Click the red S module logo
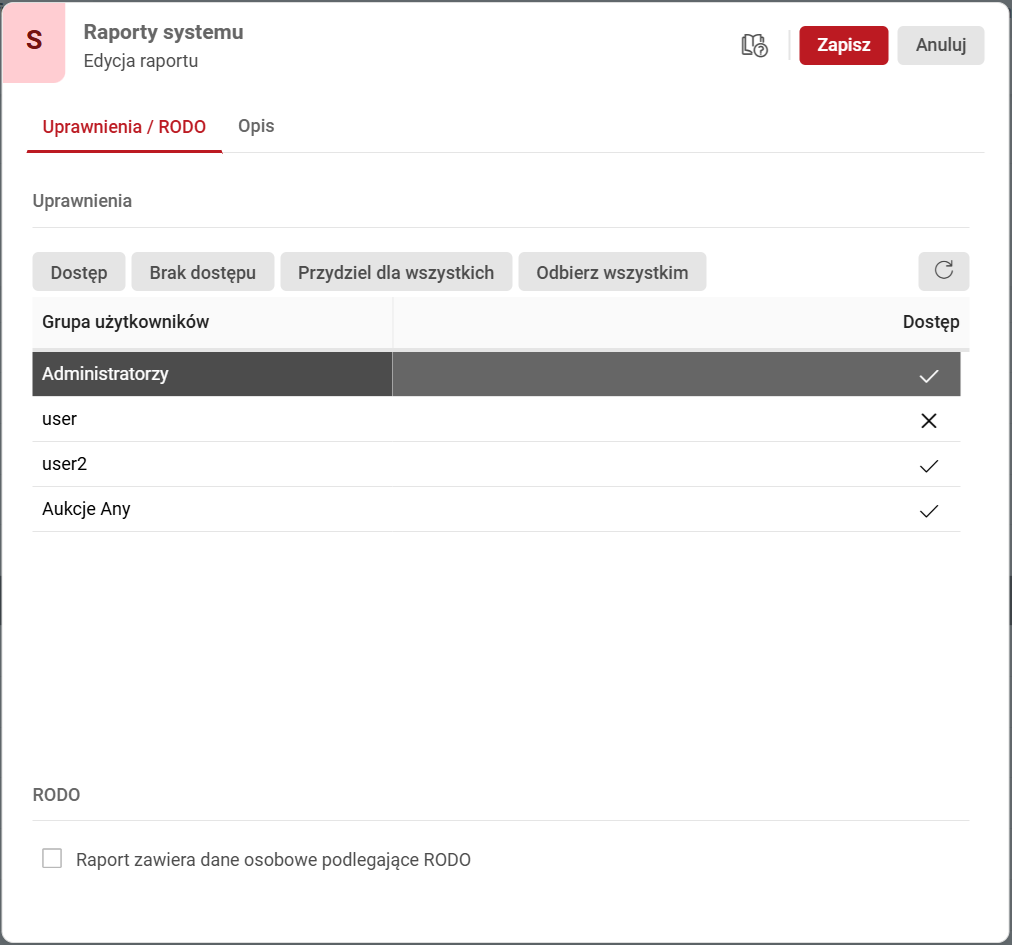The image size is (1012, 945). (34, 41)
